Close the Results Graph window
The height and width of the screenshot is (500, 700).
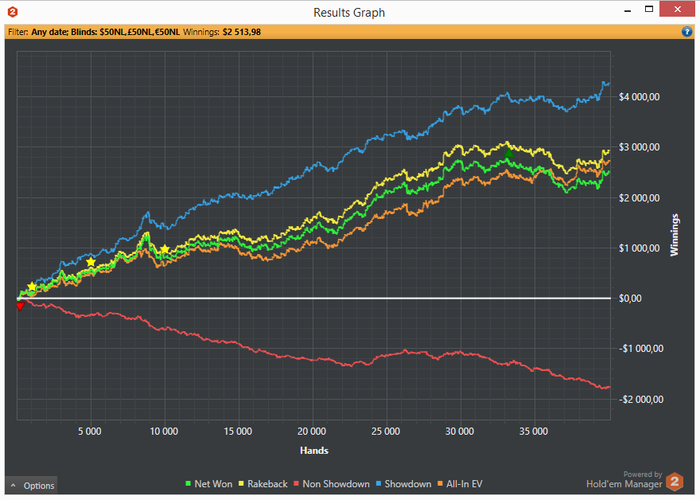pyautogui.click(x=677, y=9)
